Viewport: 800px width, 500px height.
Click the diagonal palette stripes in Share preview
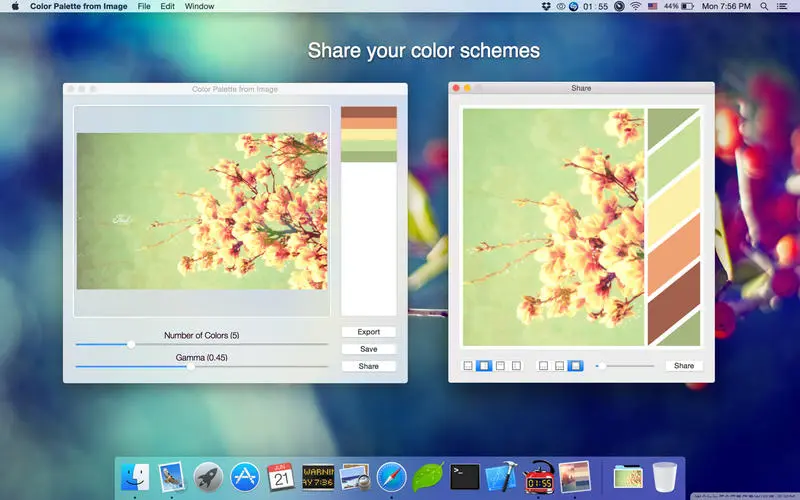coord(673,227)
